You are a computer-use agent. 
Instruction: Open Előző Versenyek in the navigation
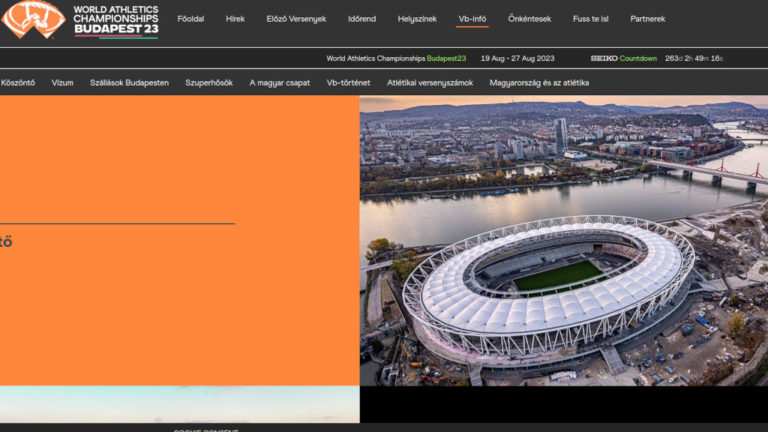point(296,19)
